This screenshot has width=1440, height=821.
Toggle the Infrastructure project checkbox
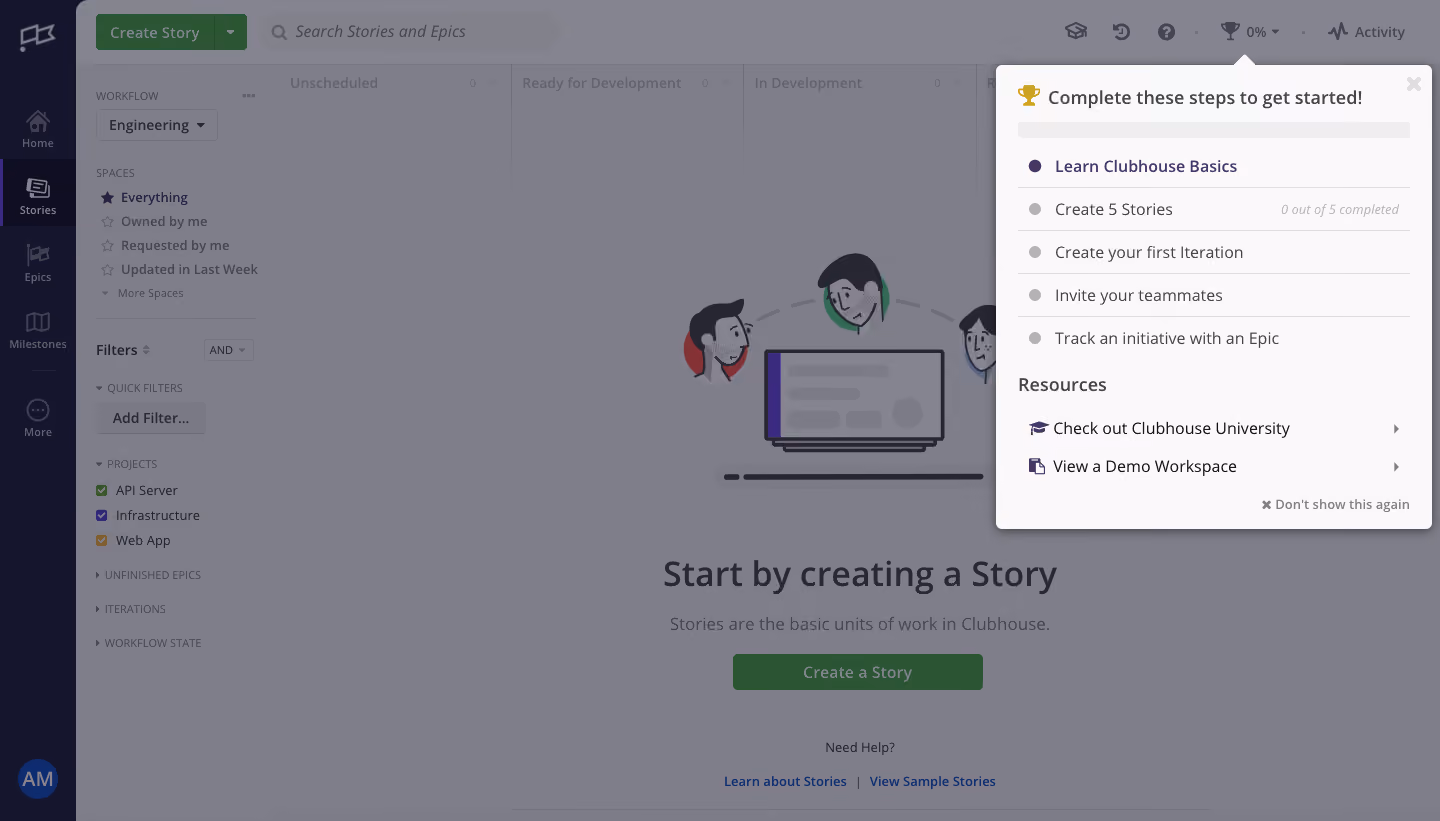(101, 516)
